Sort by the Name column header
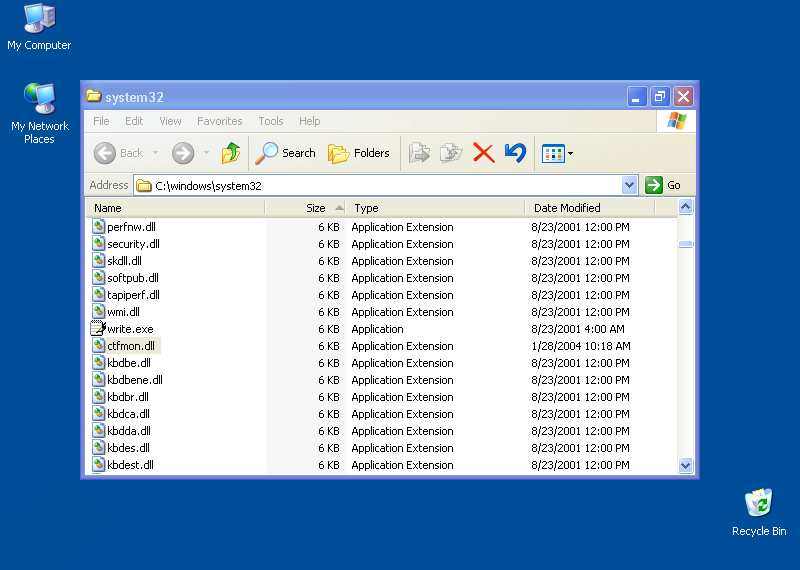Screen dimensions: 800x570 point(175,208)
